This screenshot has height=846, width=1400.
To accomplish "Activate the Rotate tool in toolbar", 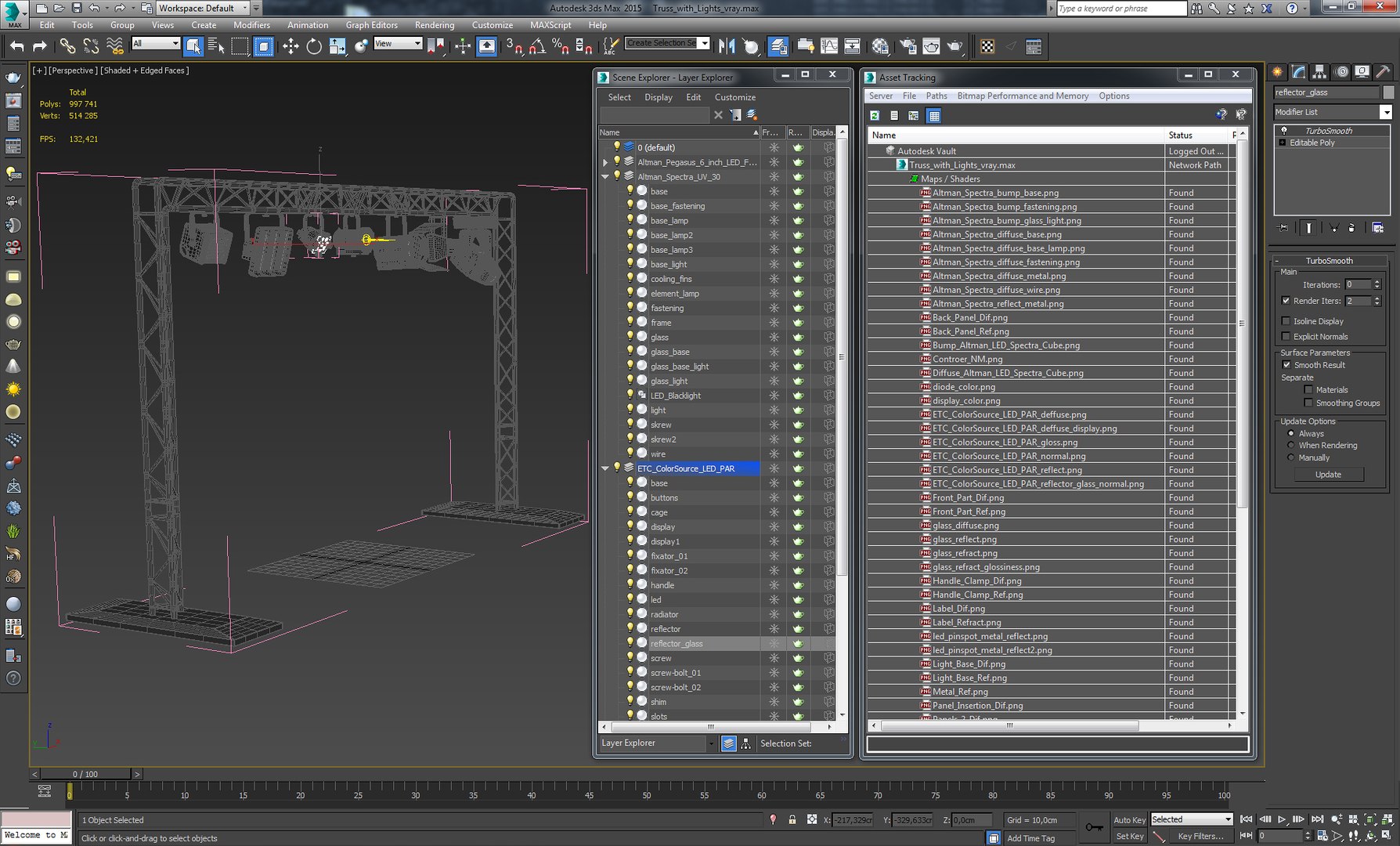I will tap(314, 47).
